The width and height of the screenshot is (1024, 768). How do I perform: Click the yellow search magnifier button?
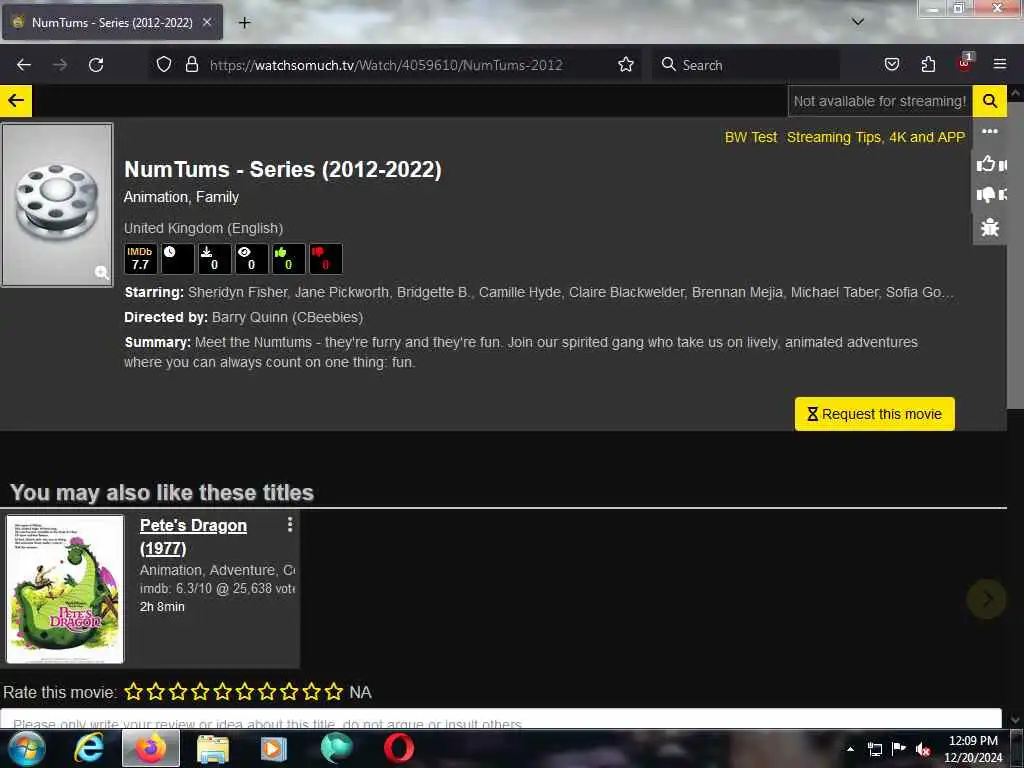989,101
